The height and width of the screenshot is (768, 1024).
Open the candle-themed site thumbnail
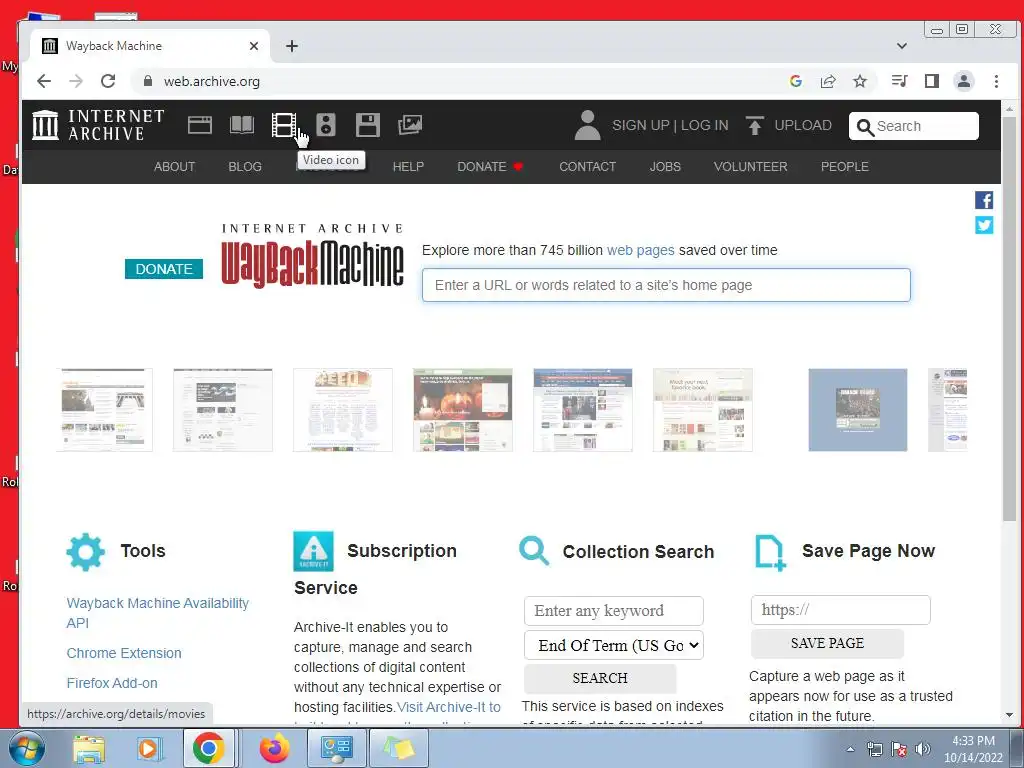click(x=462, y=410)
